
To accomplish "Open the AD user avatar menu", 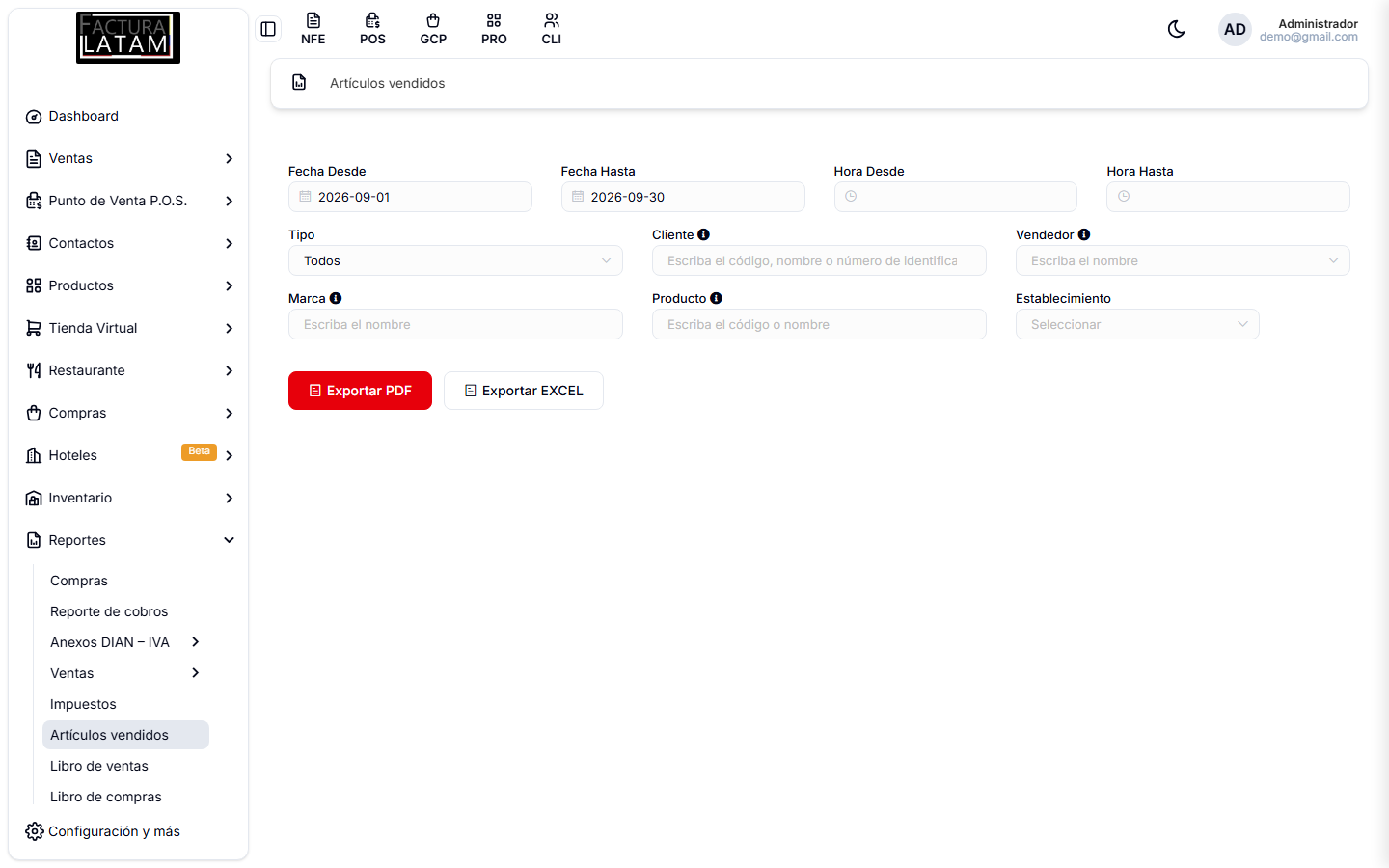I will click(x=1235, y=29).
